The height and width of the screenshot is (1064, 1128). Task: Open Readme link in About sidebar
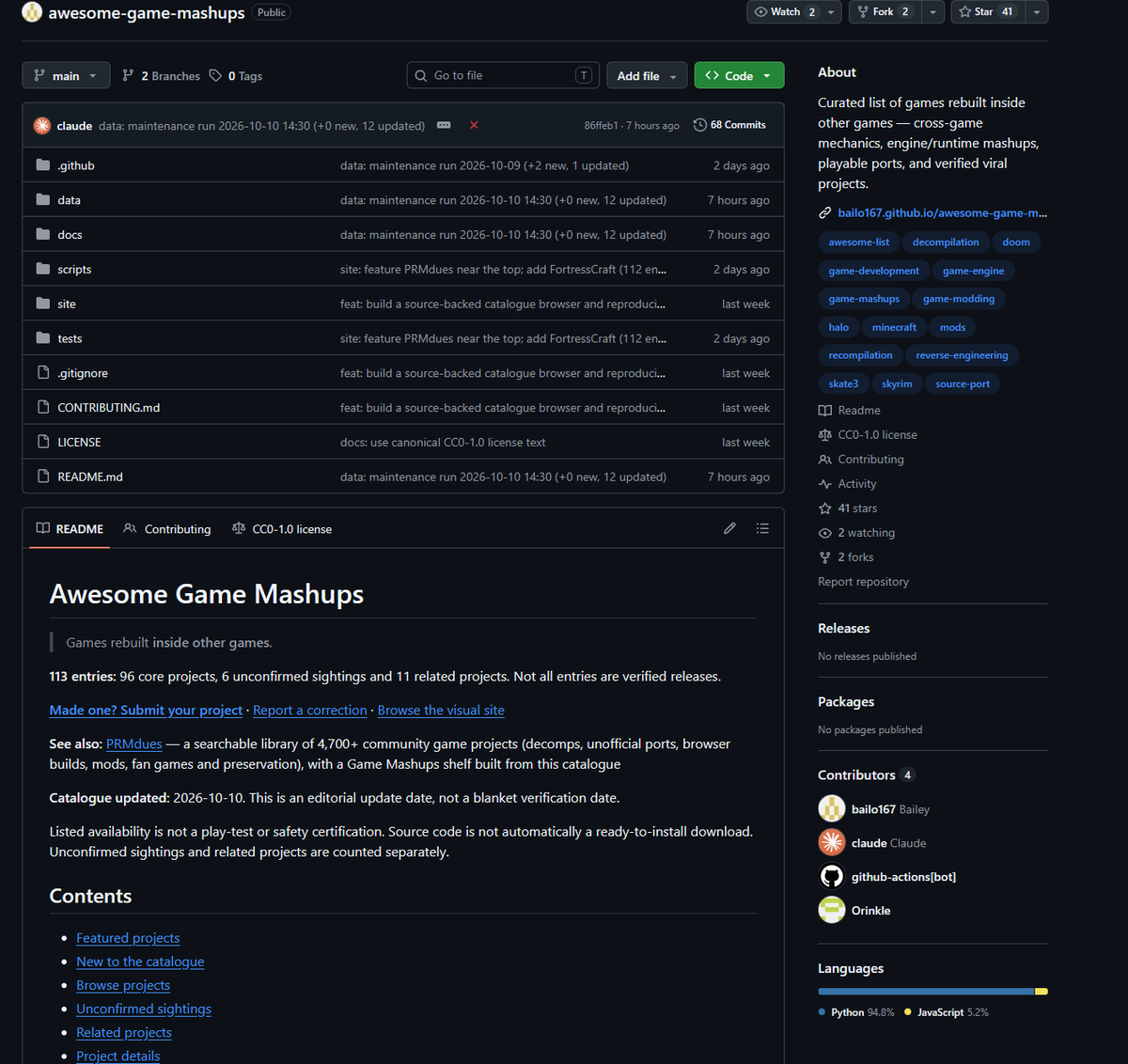pyautogui.click(x=849, y=411)
